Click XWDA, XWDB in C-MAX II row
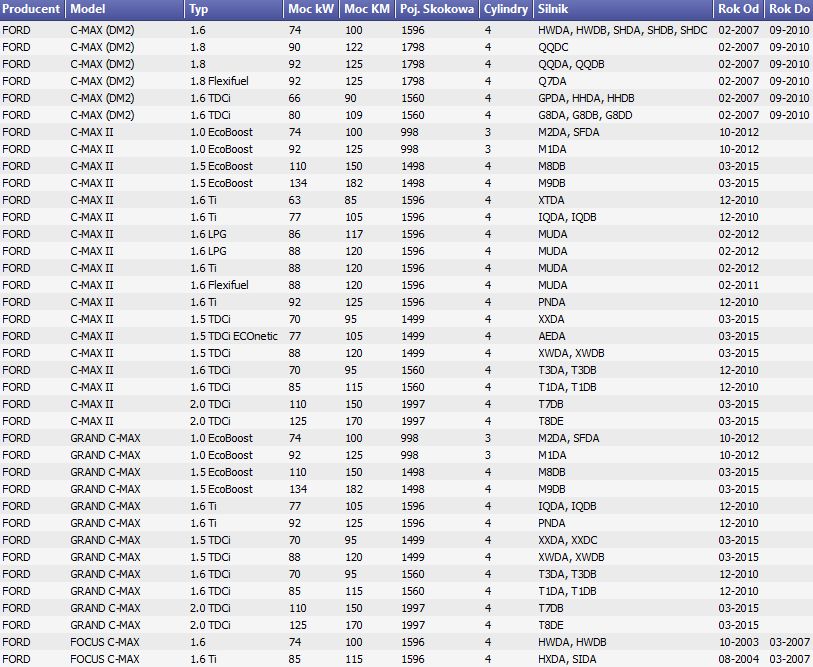Viewport: 813px width, 667px height. tap(571, 353)
